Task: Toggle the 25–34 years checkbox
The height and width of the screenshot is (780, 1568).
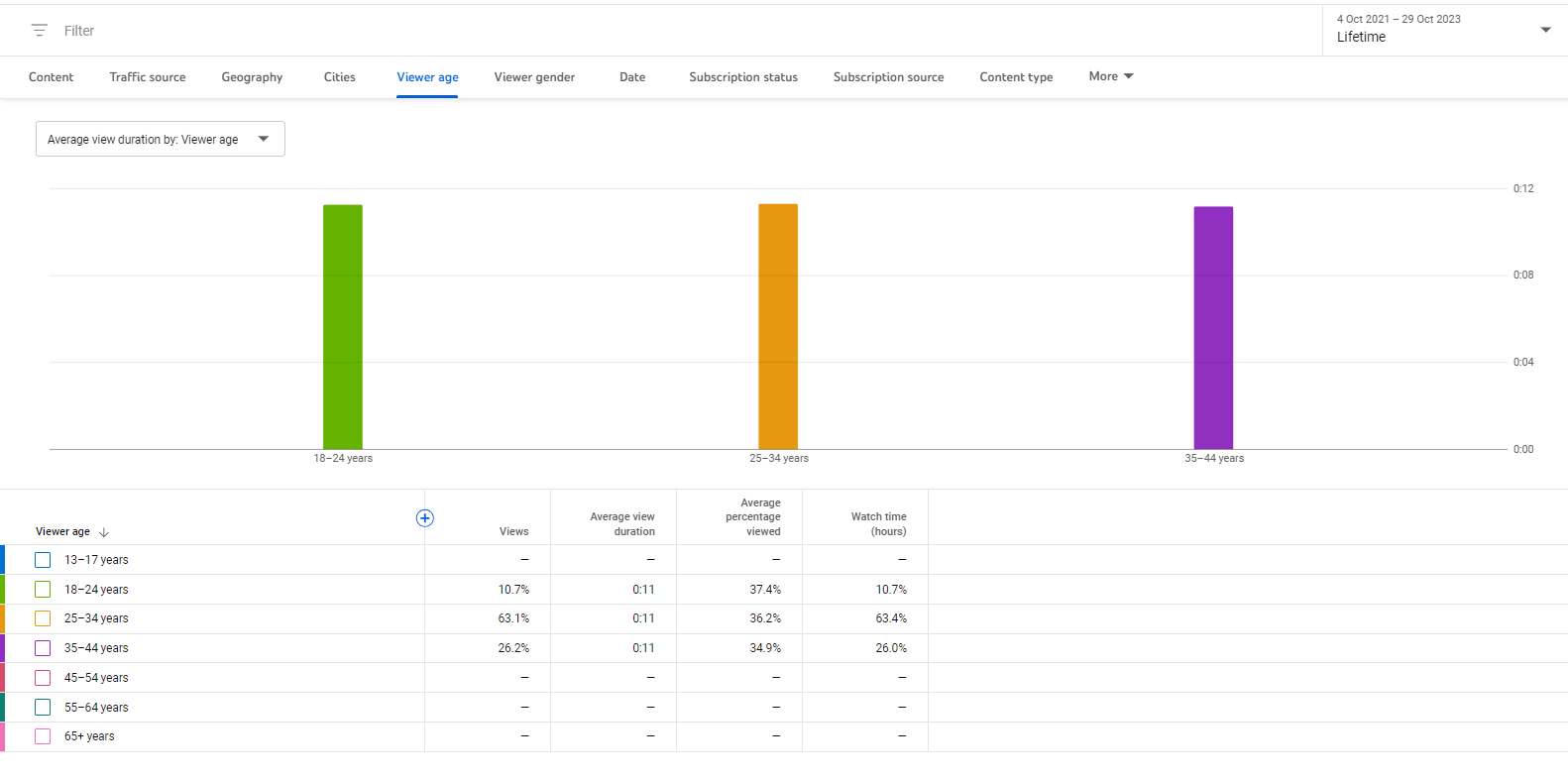Action: [43, 618]
